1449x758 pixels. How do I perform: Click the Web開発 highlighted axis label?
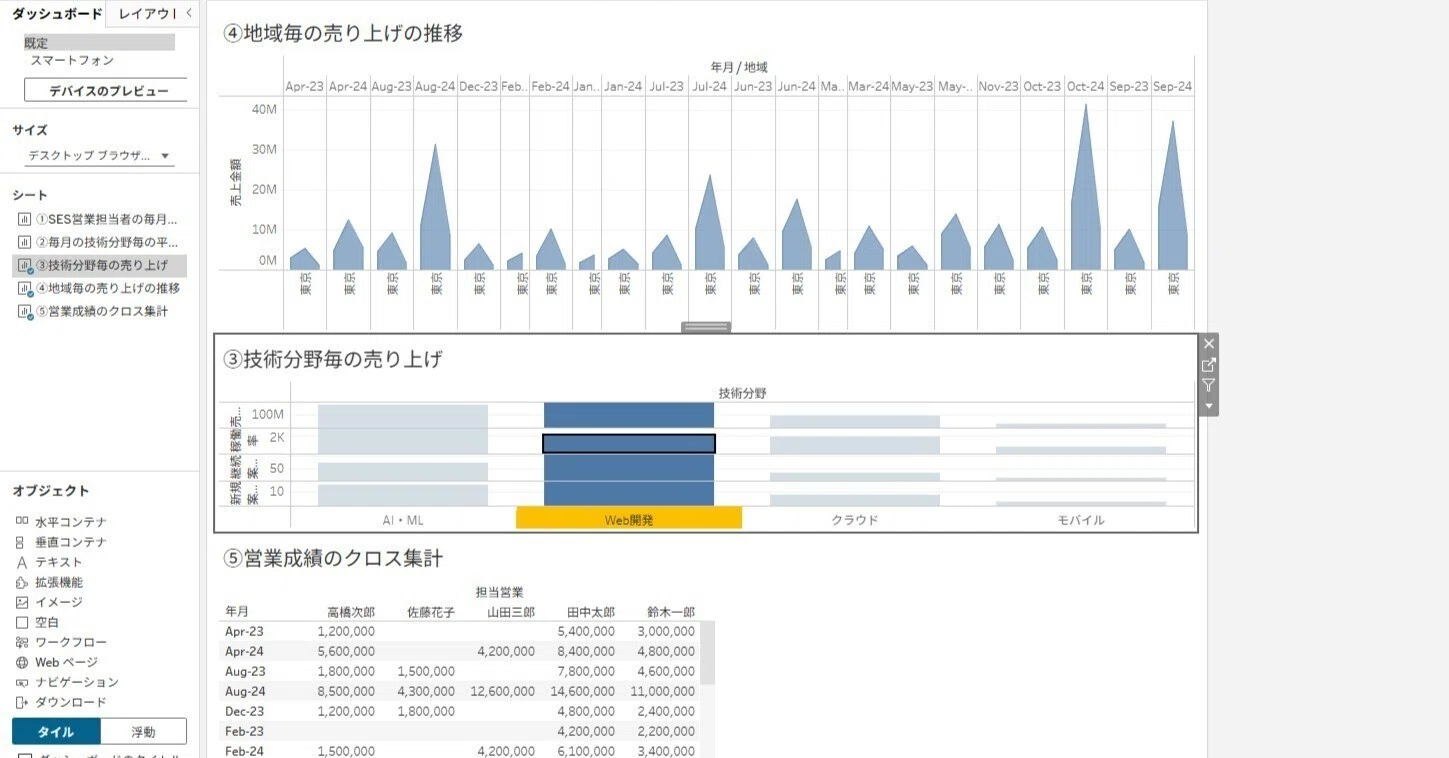click(x=629, y=520)
